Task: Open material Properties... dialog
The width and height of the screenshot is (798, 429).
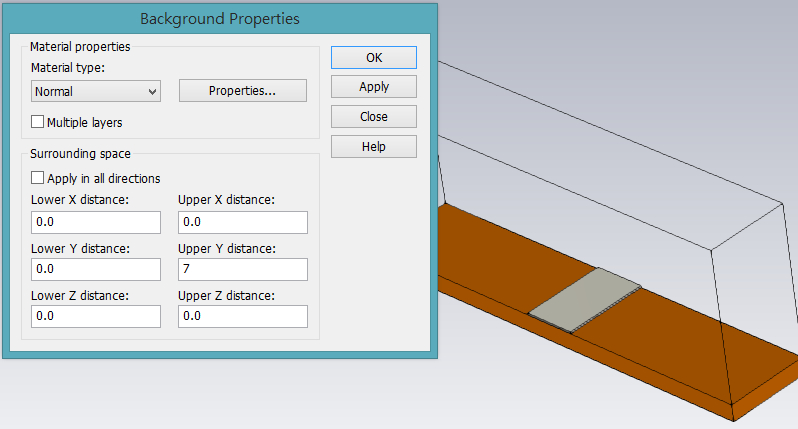Action: pos(243,91)
